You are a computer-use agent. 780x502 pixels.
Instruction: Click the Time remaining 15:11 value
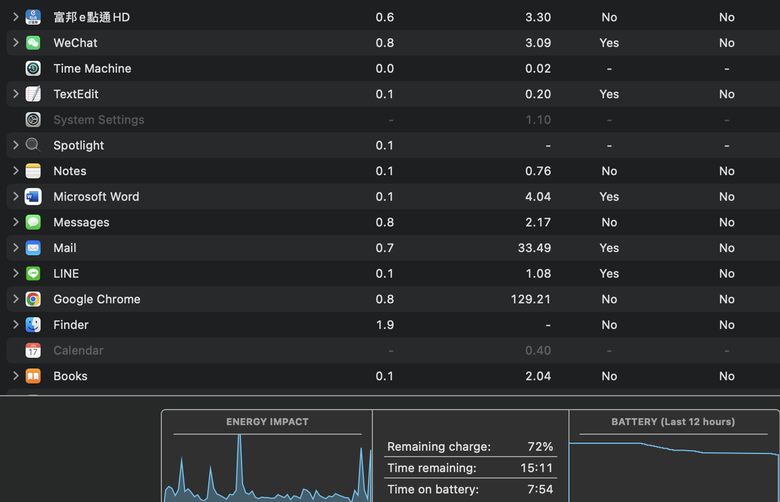[536, 468]
